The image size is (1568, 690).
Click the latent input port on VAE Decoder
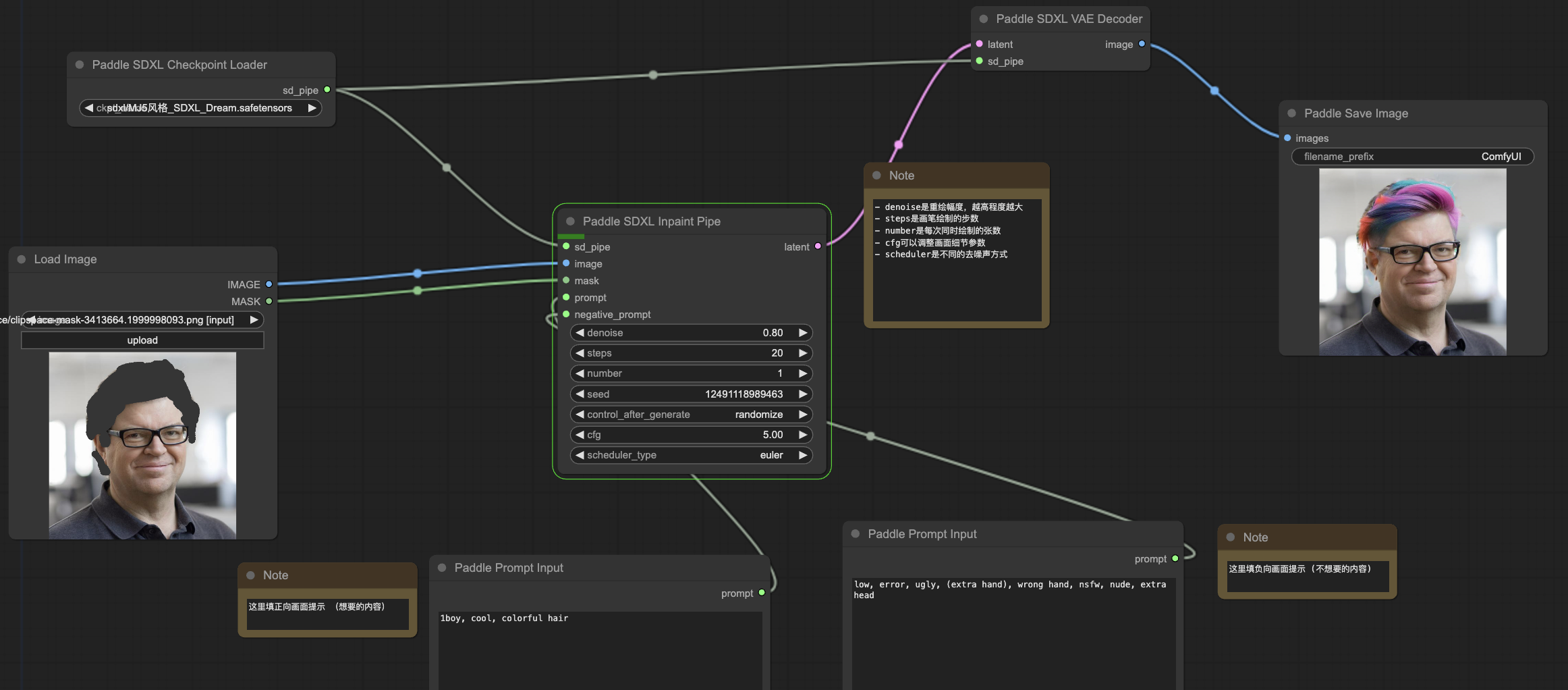pos(979,44)
